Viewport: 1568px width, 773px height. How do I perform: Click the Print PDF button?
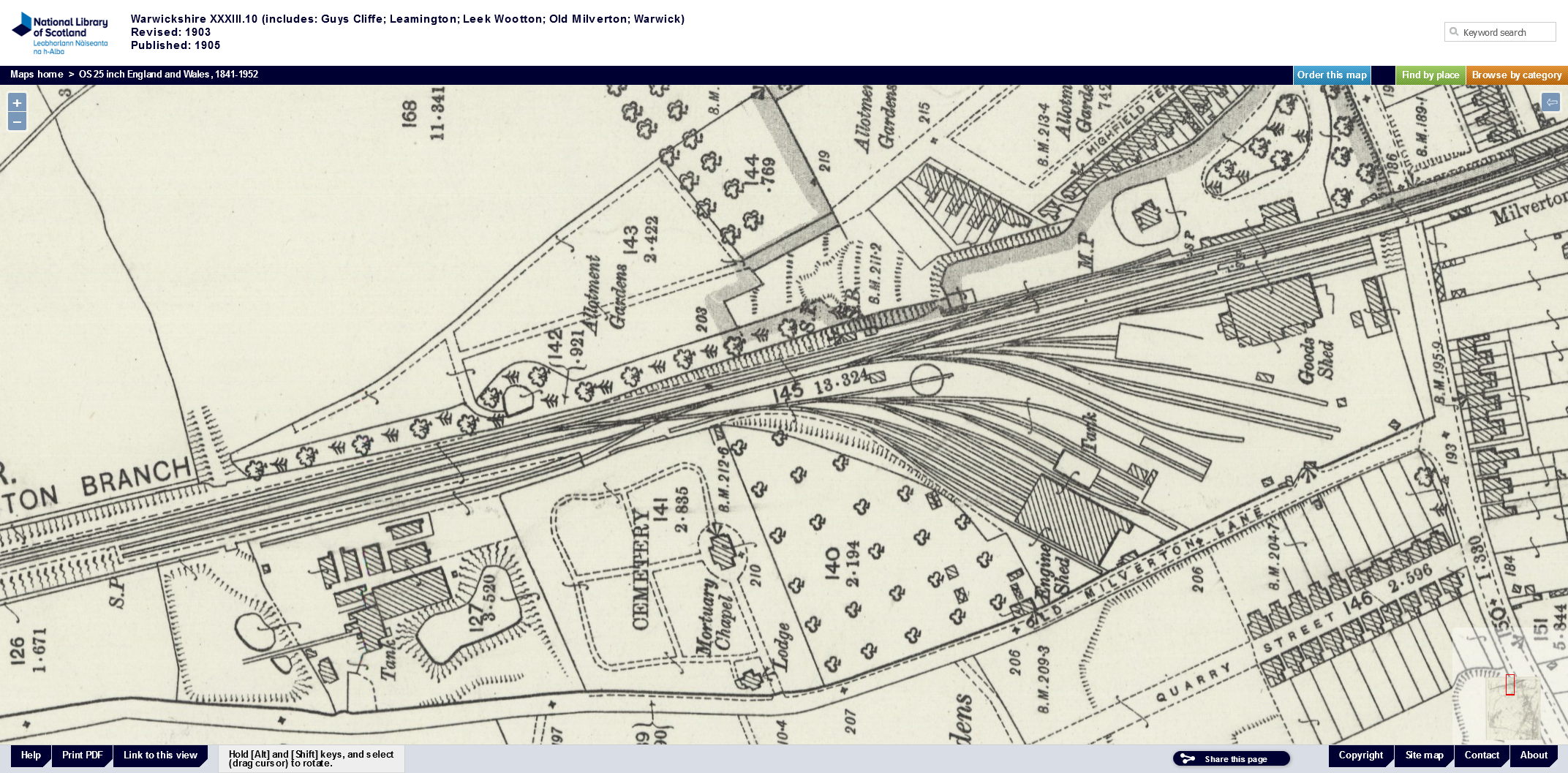point(82,755)
